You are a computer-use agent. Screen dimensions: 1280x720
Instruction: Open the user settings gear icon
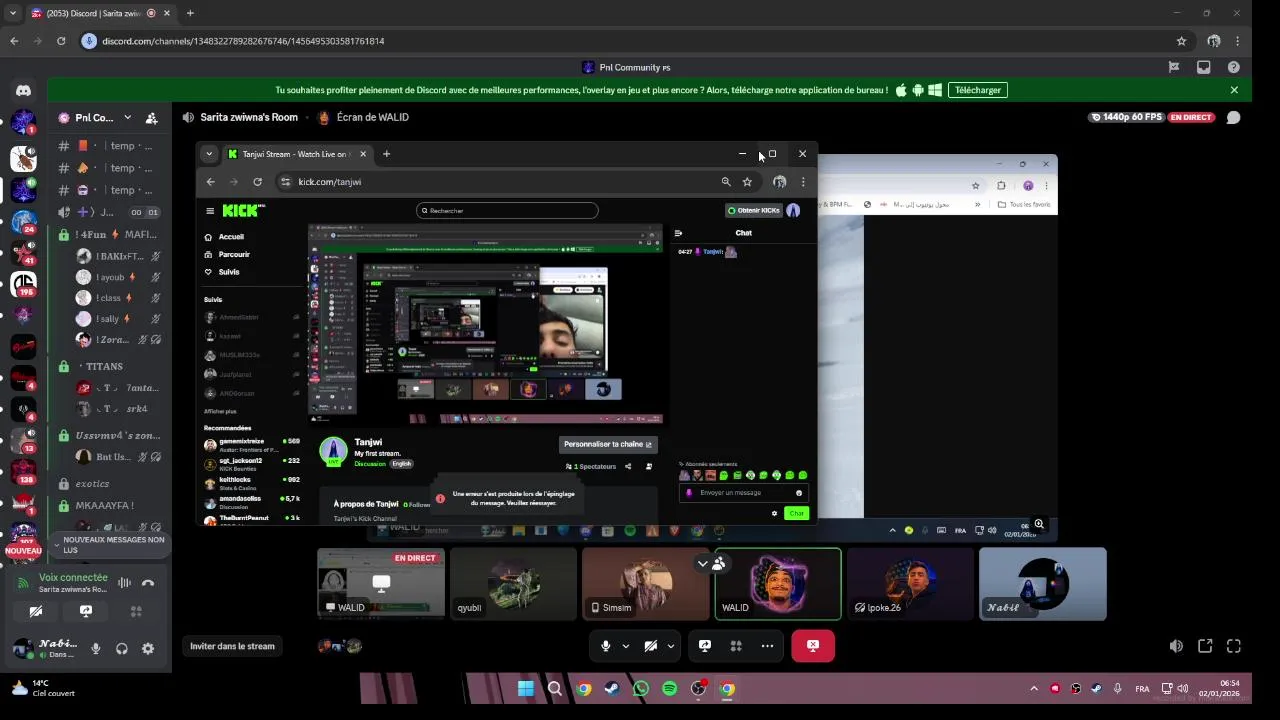click(x=148, y=648)
